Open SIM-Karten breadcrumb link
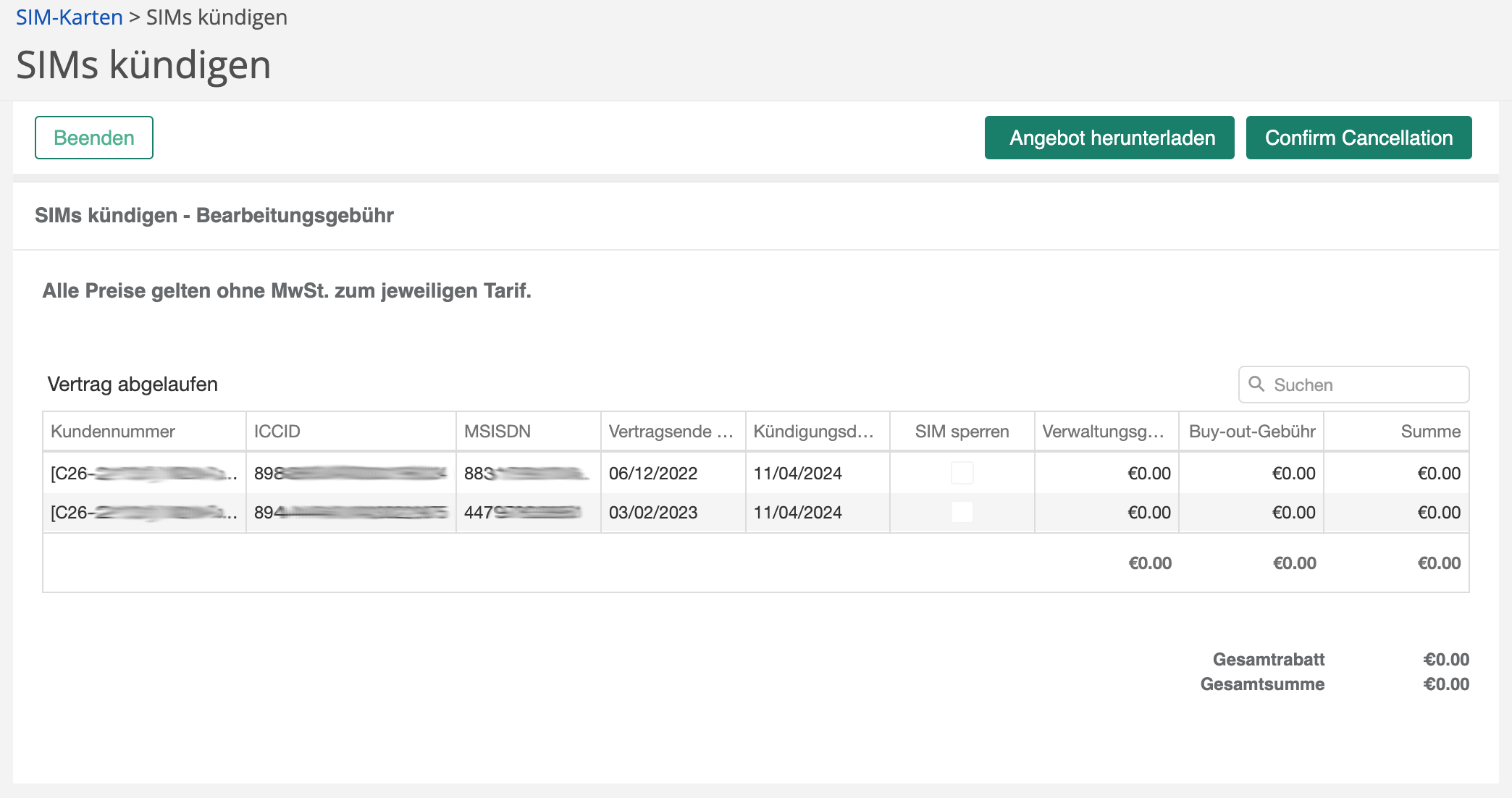The width and height of the screenshot is (1512, 798). [70, 17]
